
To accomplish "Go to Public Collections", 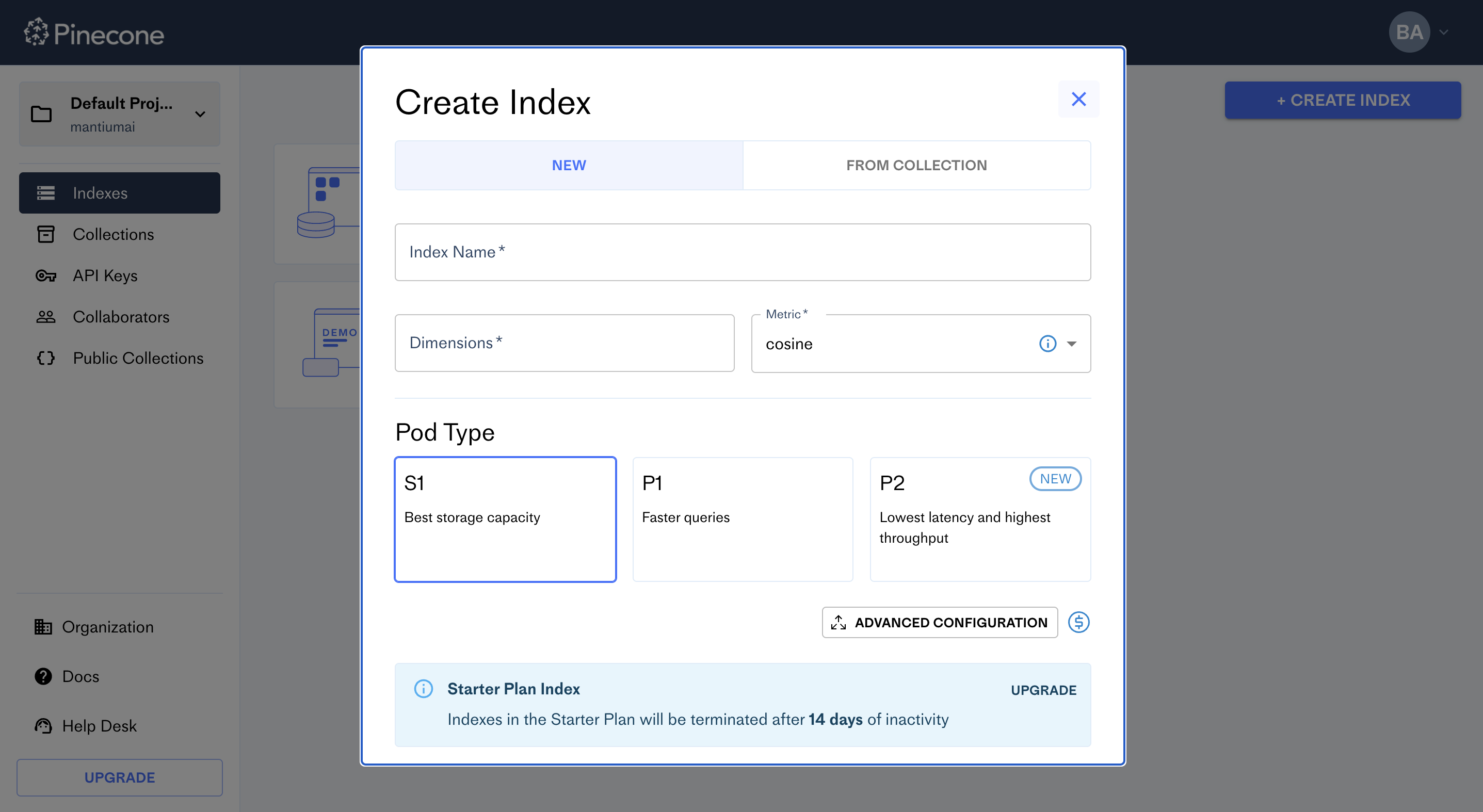I will (138, 358).
